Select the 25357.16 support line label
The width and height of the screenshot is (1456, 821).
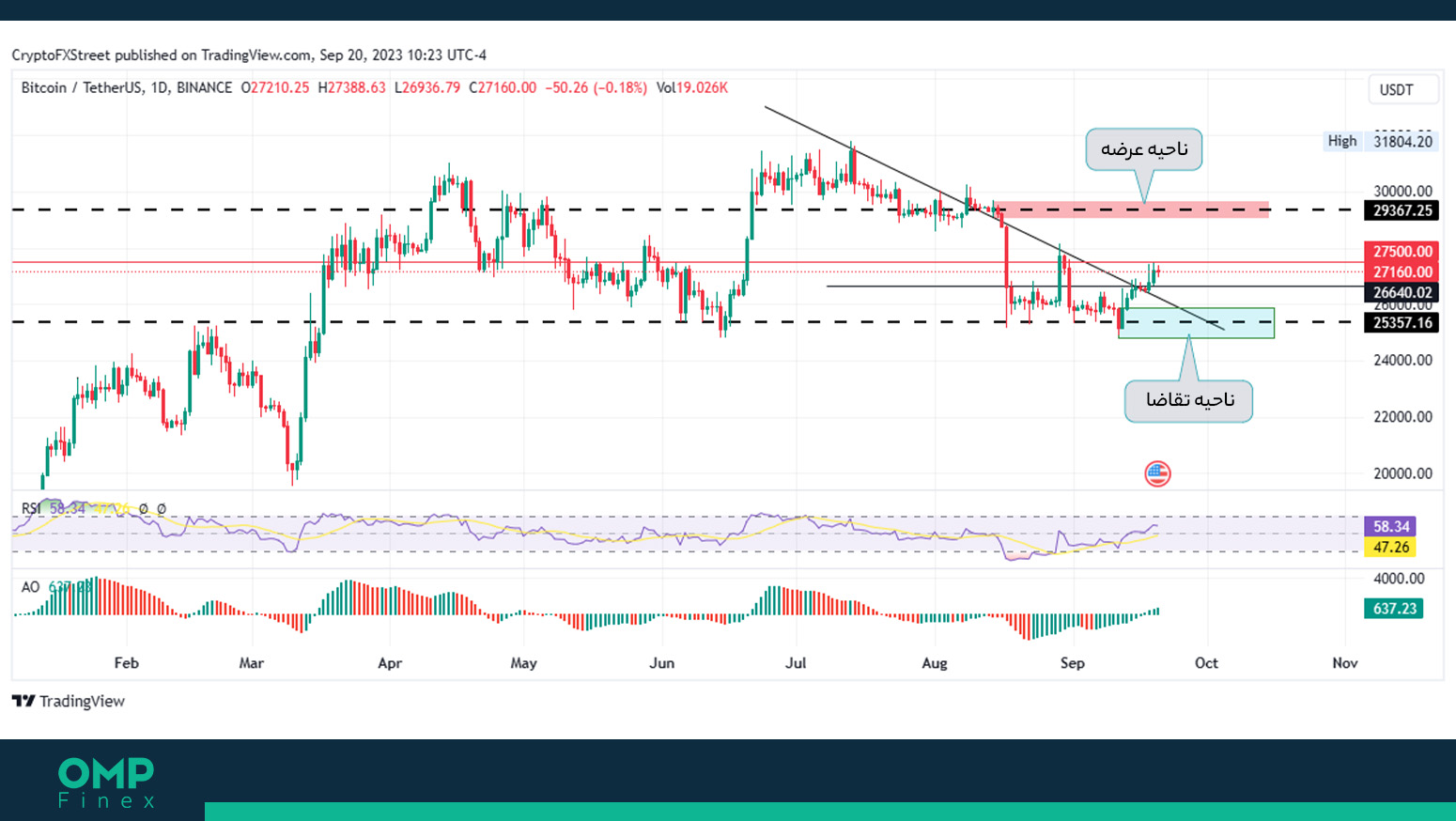click(1402, 322)
